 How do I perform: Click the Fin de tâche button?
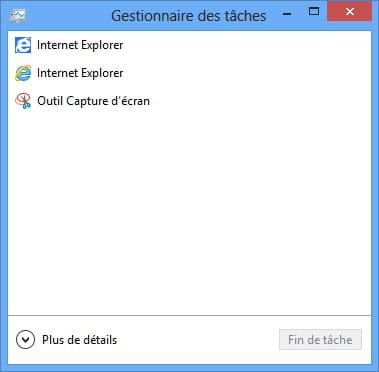click(320, 340)
